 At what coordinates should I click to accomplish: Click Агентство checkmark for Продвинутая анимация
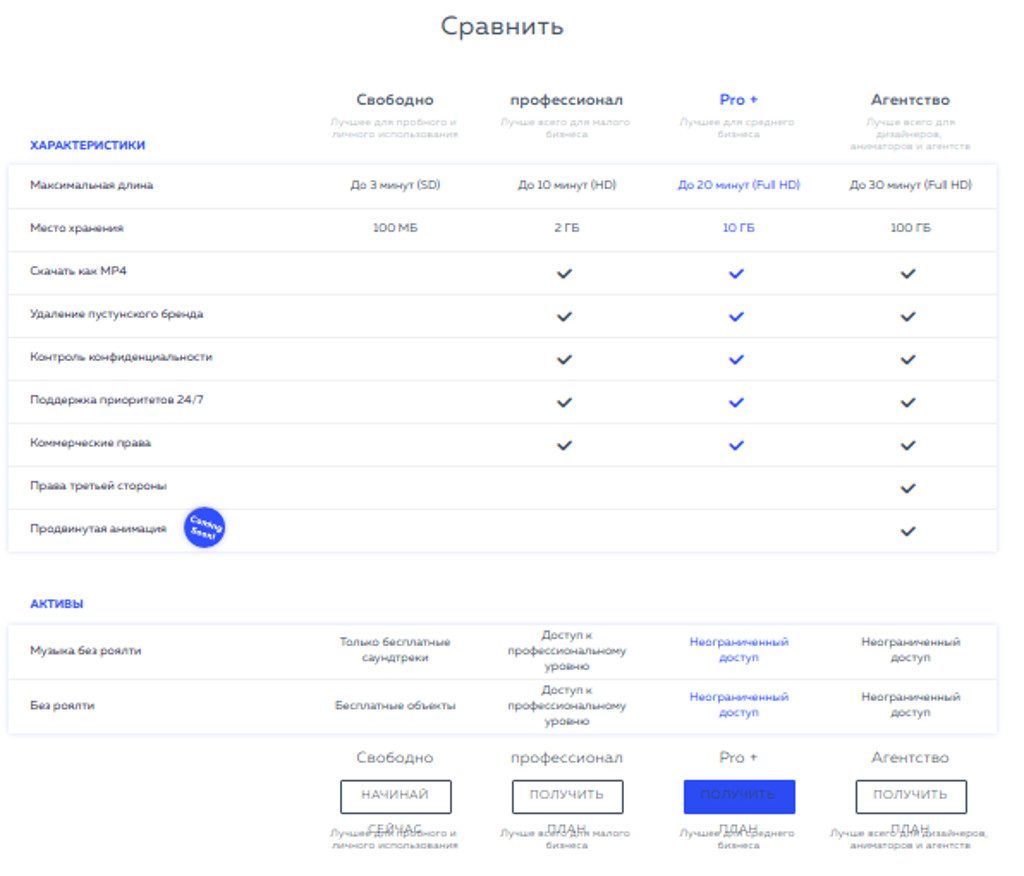(908, 531)
